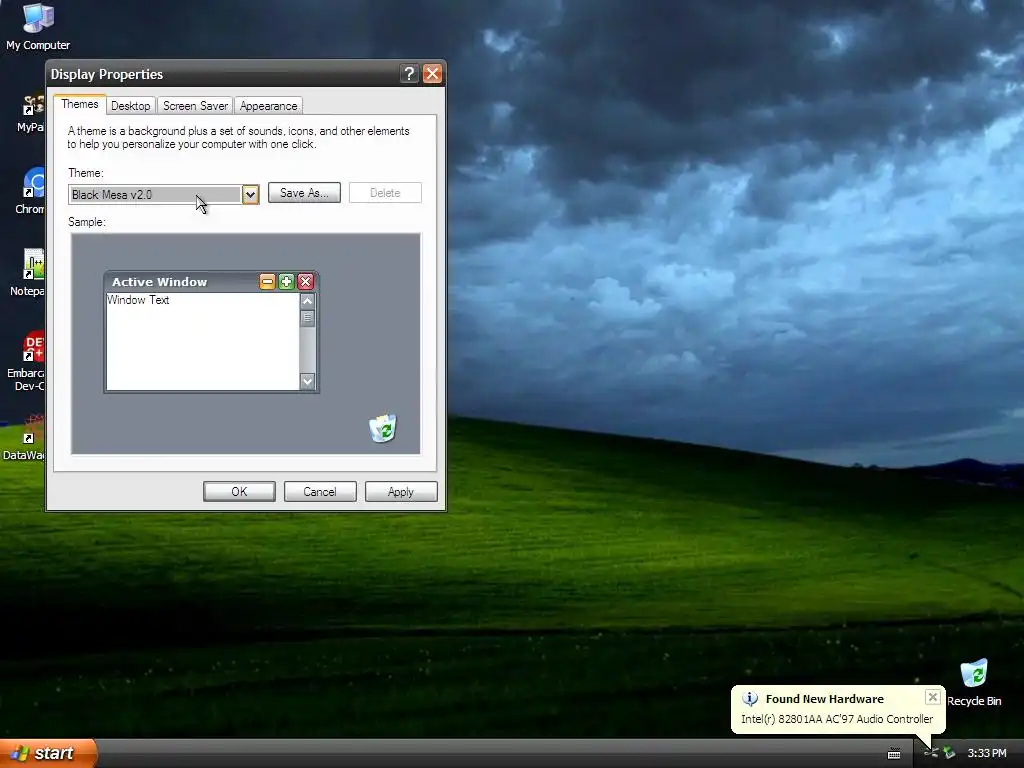Click the new hardware tray icon
This screenshot has height=768, width=1024.
click(931, 754)
